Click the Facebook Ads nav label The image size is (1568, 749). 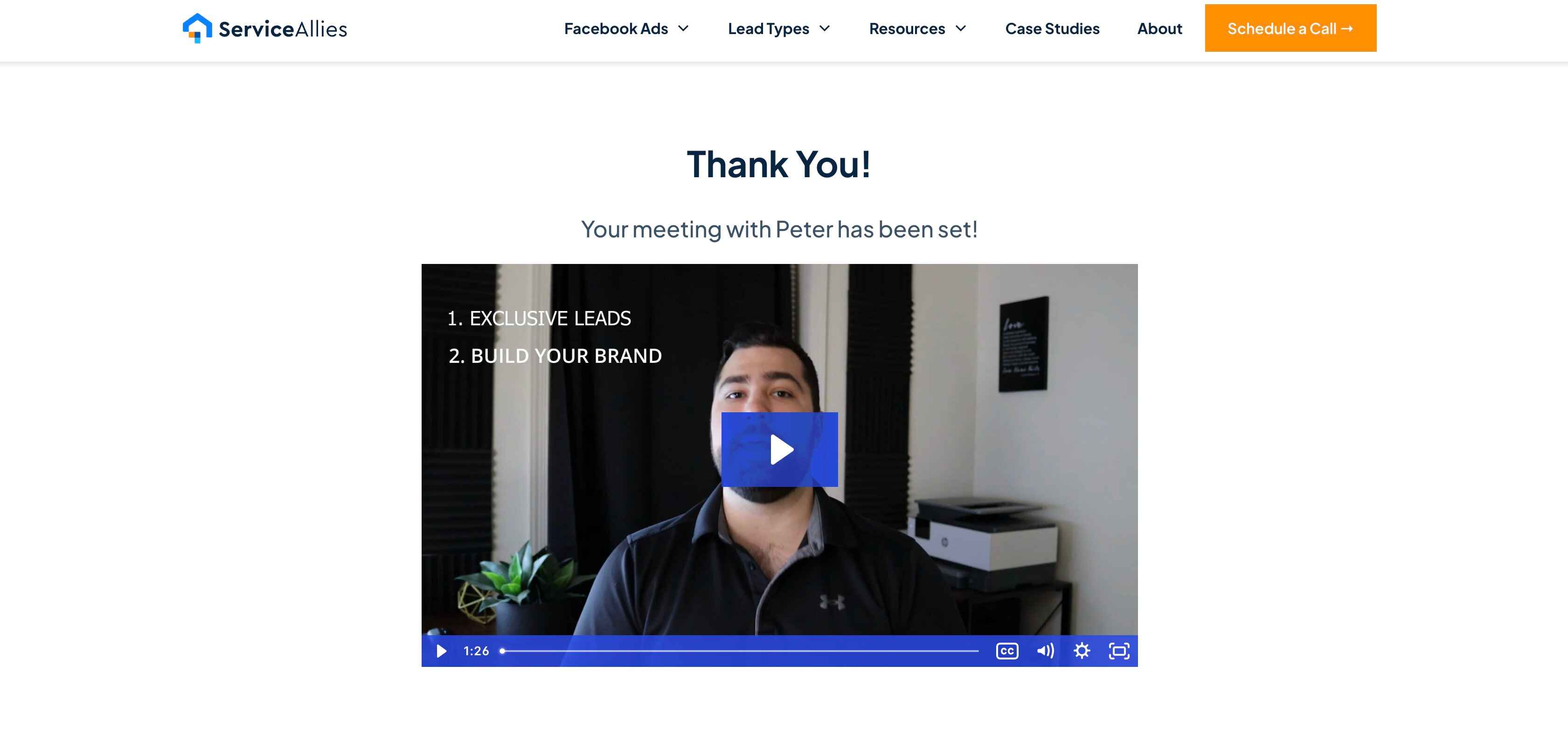click(615, 28)
